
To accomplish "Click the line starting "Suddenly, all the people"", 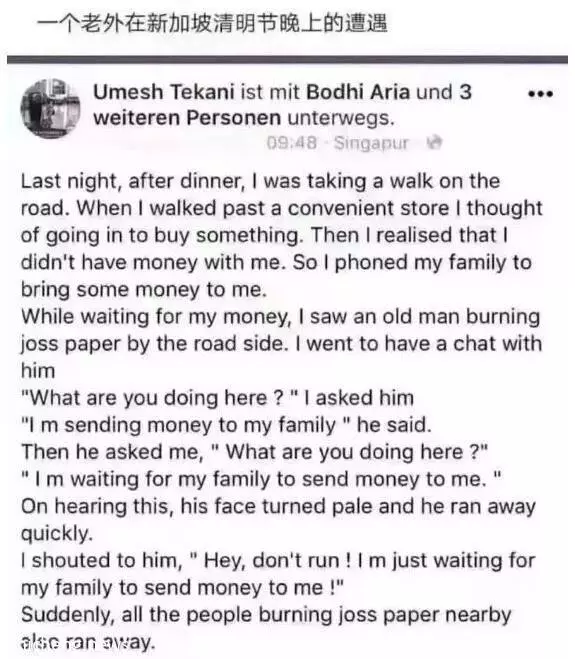I will (x=266, y=614).
